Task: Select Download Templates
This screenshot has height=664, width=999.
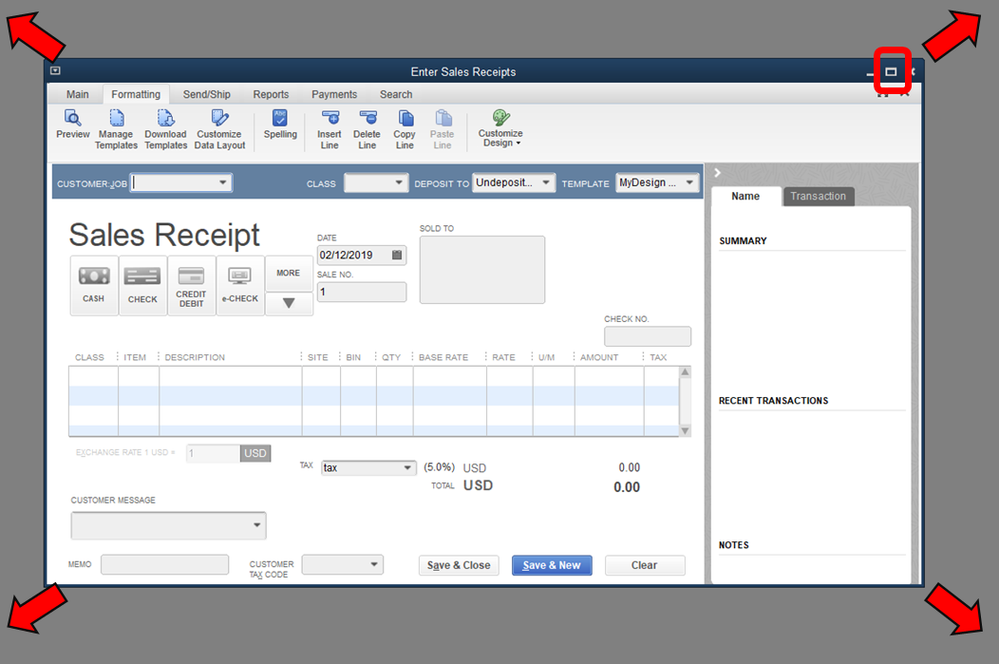Action: pyautogui.click(x=166, y=129)
